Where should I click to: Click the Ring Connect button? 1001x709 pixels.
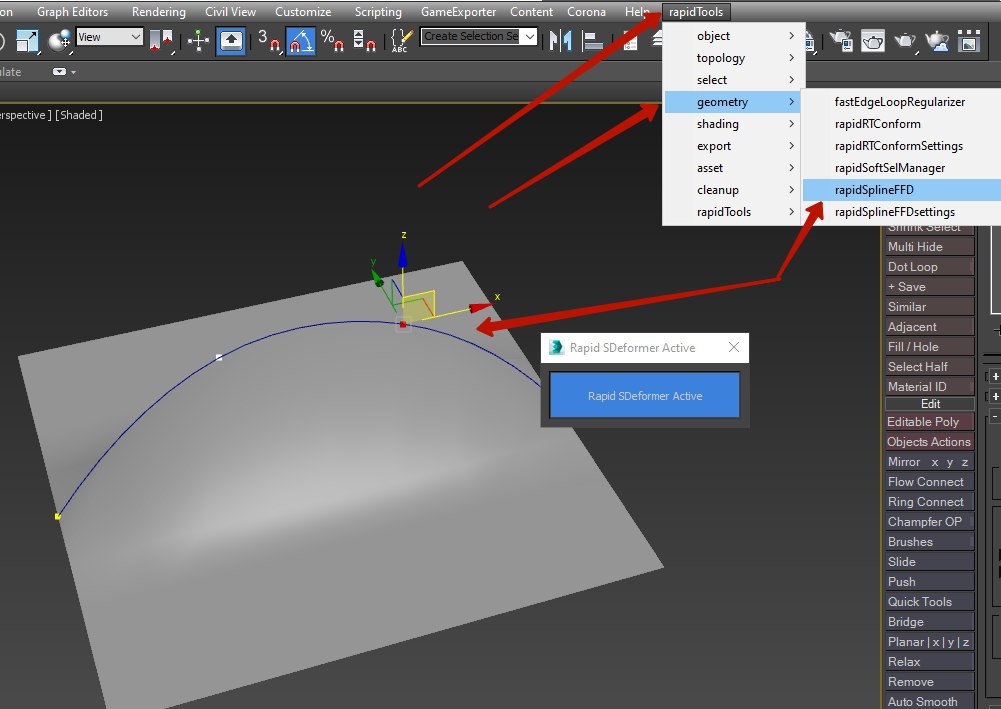pos(930,502)
